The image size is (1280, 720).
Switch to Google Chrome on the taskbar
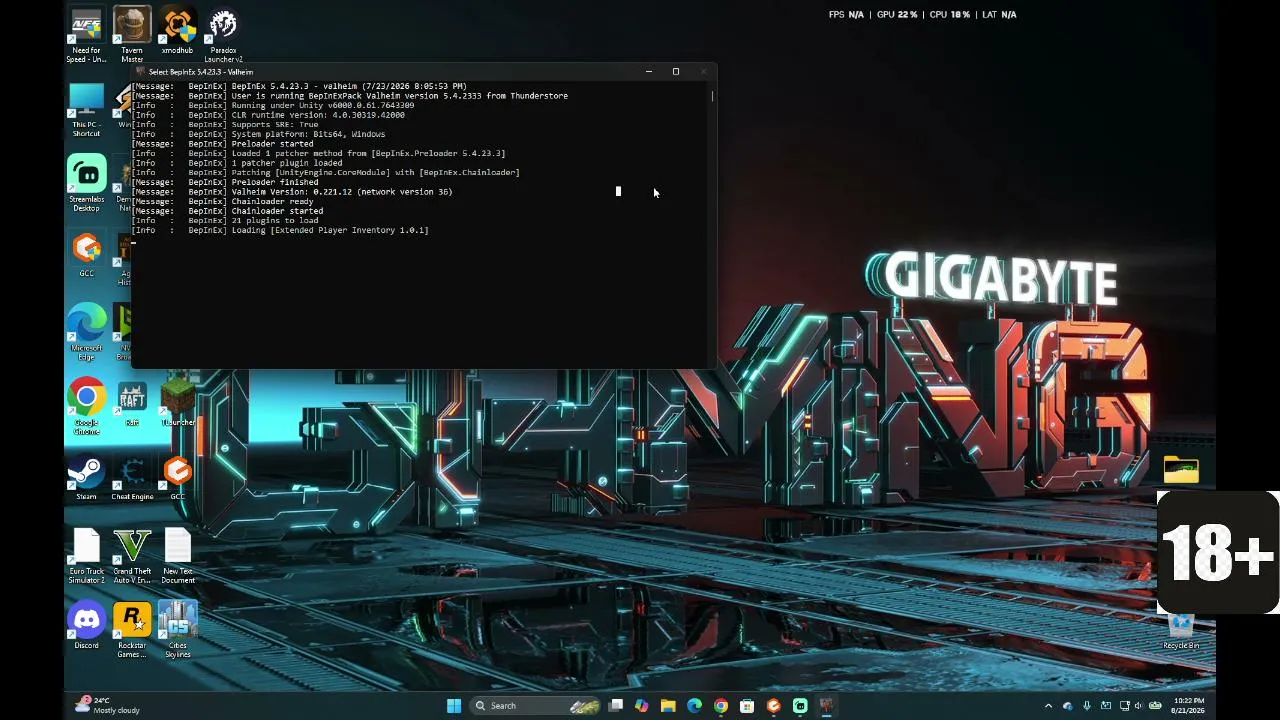click(721, 705)
